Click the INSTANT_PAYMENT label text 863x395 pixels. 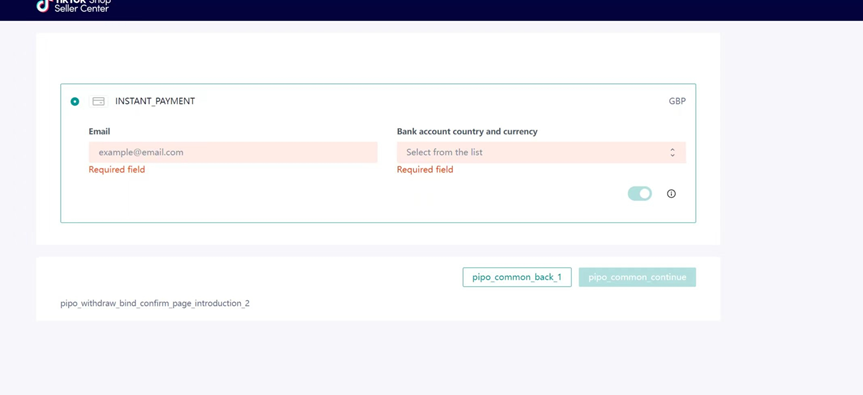[155, 101]
